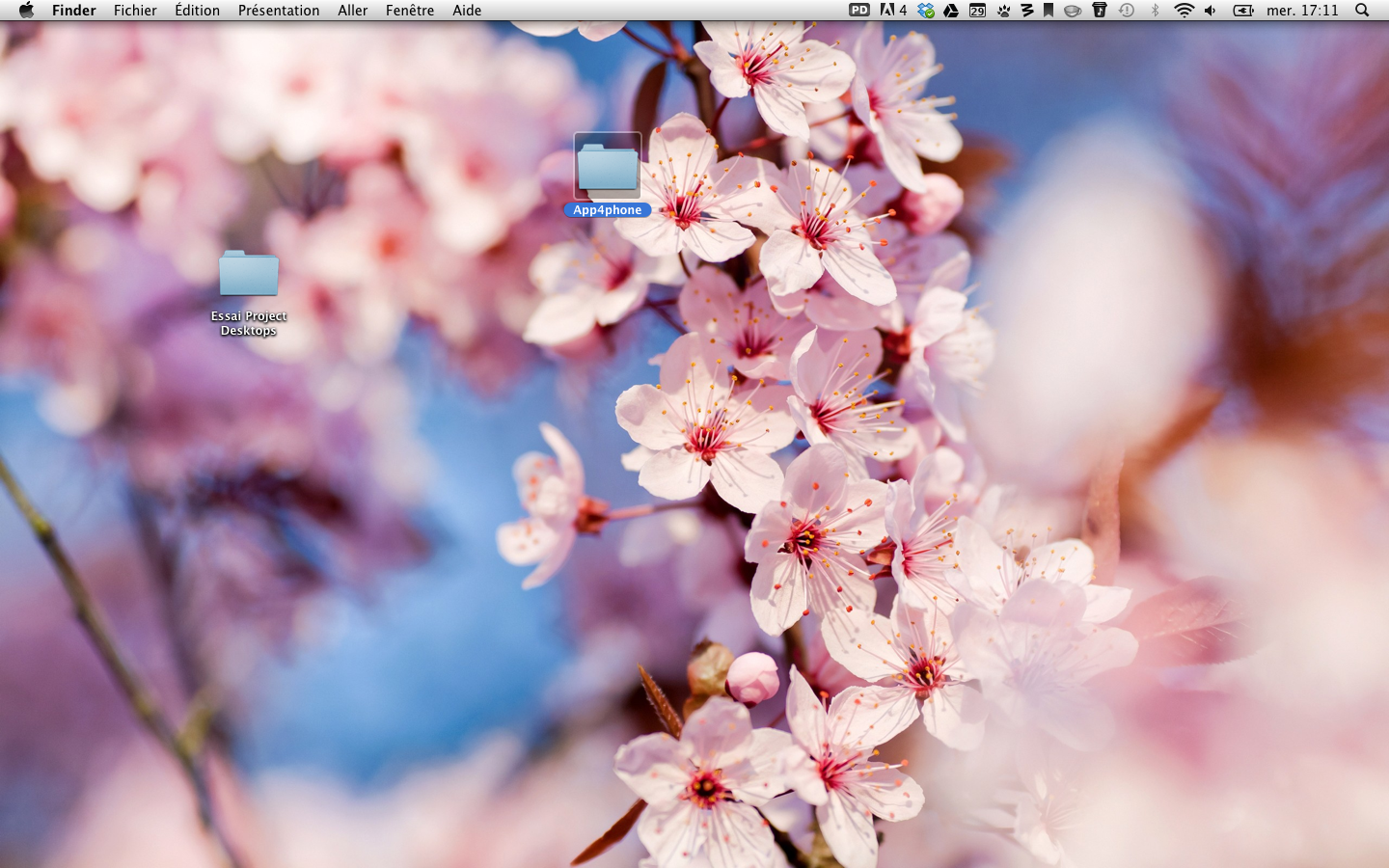Open Spotlight search magnifier

1362,11
